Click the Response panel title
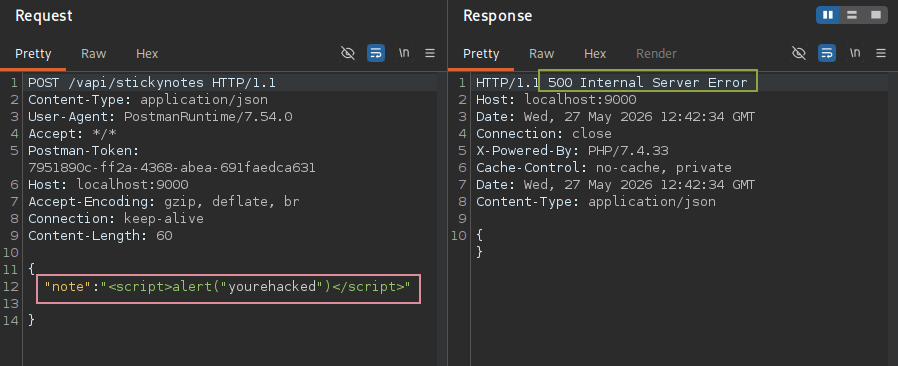The image size is (898, 366). (x=498, y=16)
